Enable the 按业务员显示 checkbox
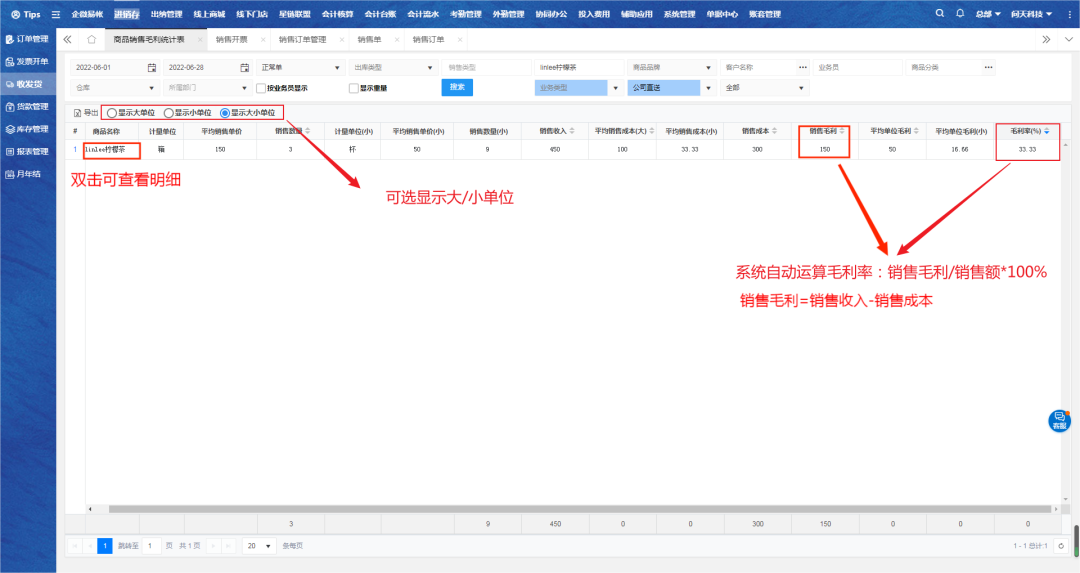This screenshot has width=1080, height=573. 261,88
